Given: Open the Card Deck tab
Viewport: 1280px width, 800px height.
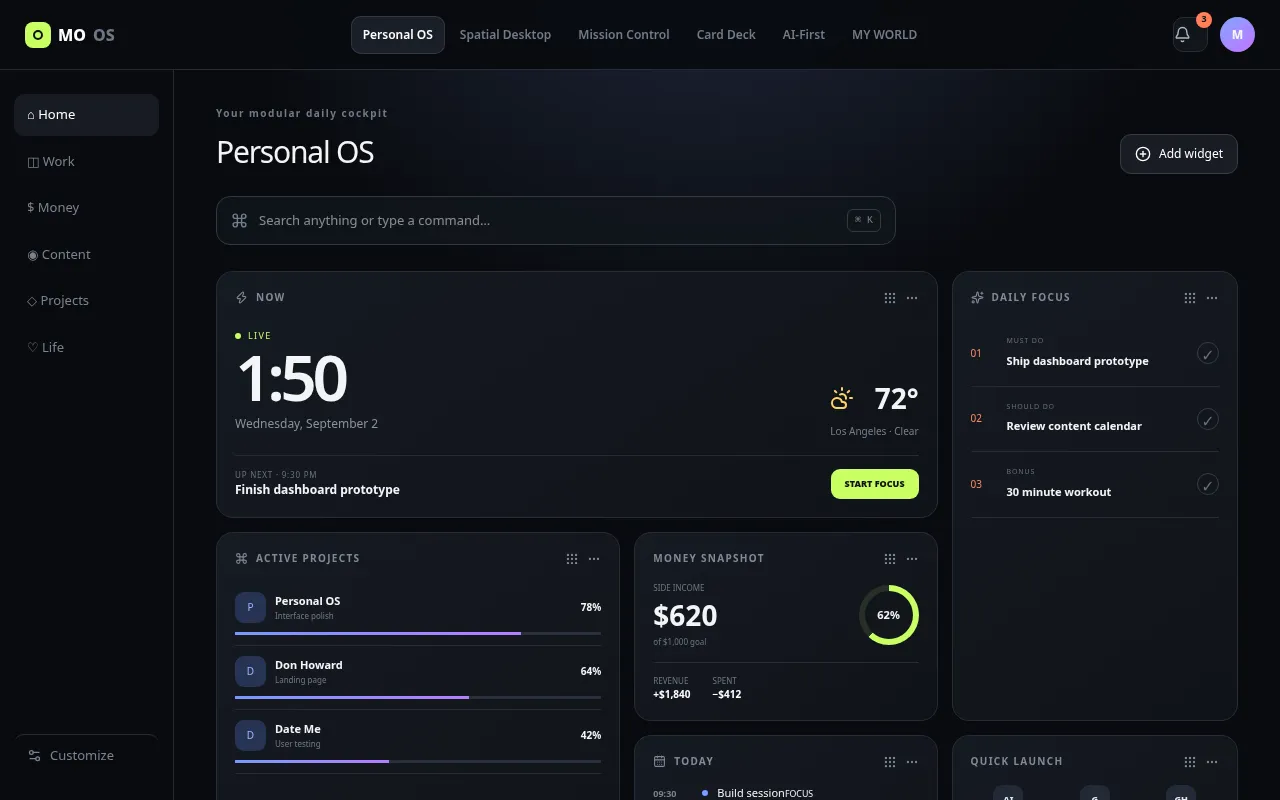Looking at the screenshot, I should tap(726, 35).
